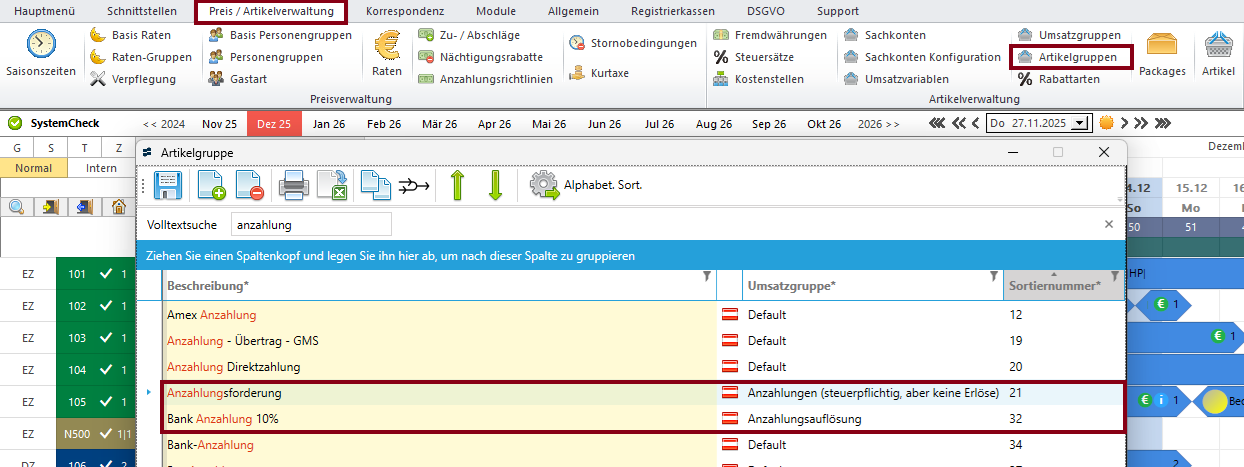
Task: Open Hauptmenü tab
Action: coord(42,11)
